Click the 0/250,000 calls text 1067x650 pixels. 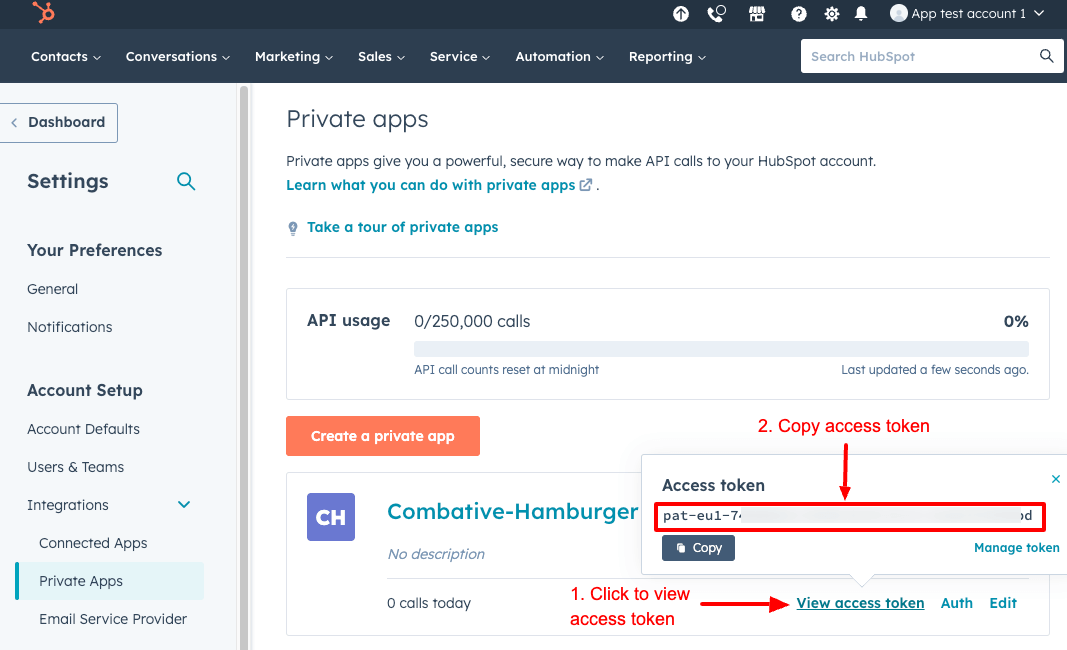pos(472,321)
